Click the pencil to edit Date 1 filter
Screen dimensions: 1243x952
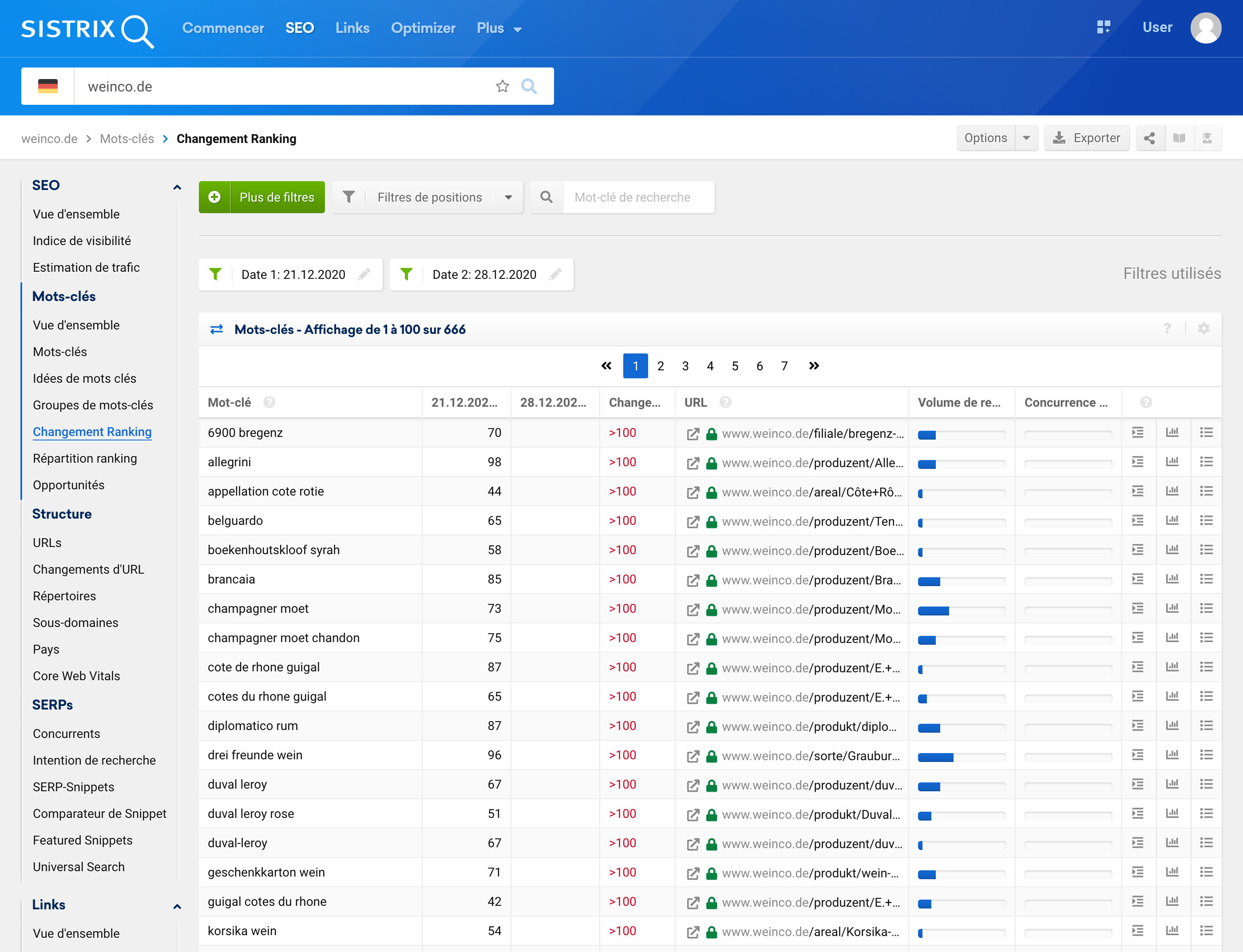(x=364, y=274)
